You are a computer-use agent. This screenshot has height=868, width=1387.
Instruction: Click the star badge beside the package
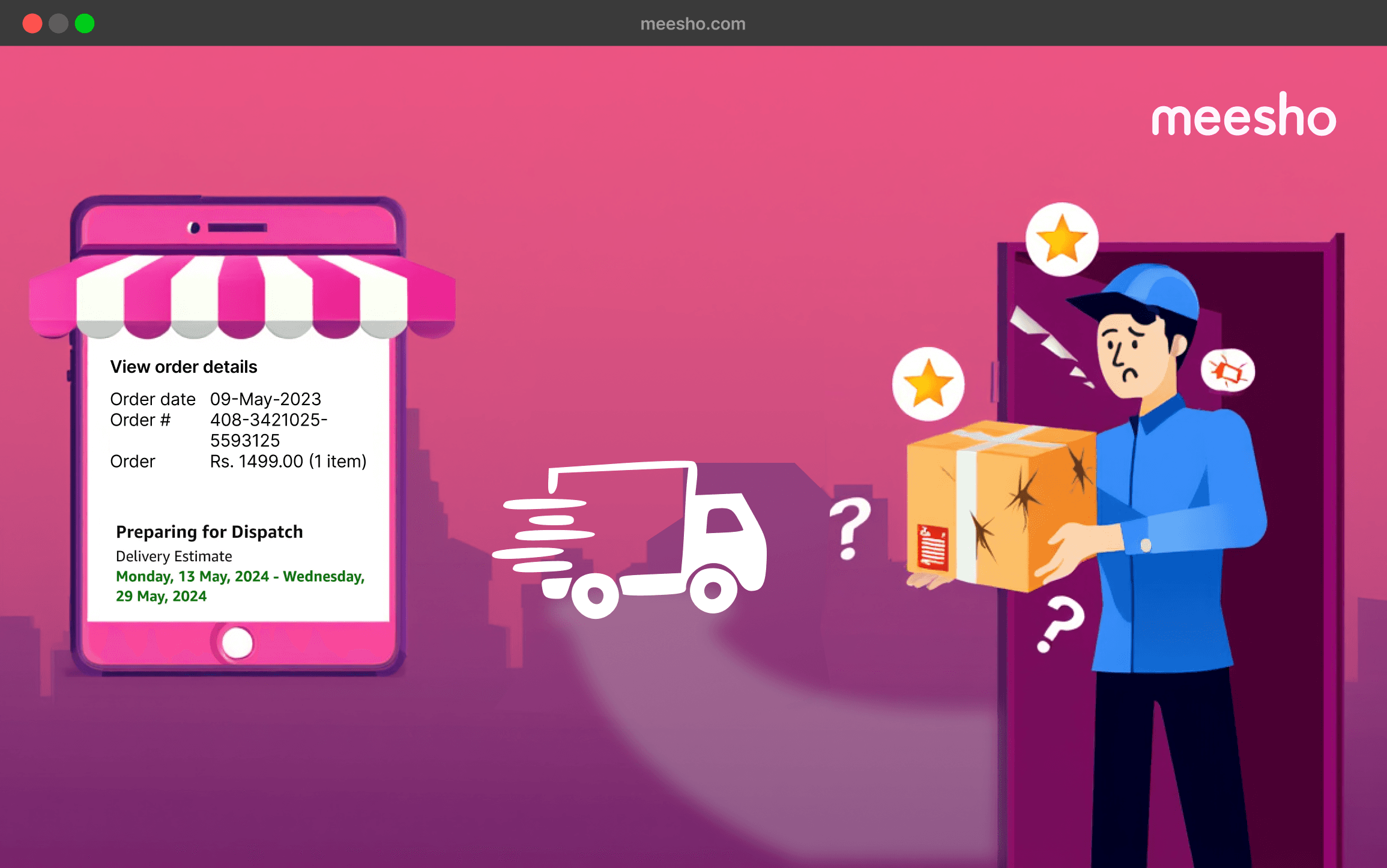point(928,384)
